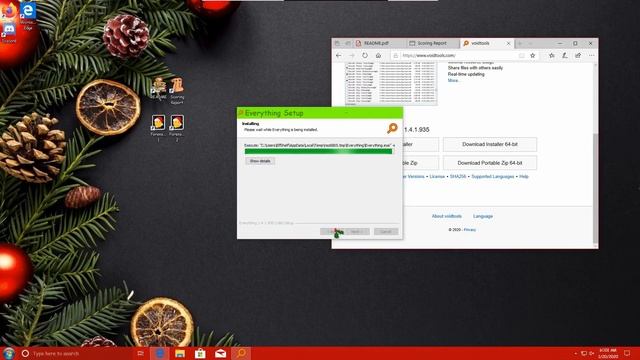Open the Scoring Report desktop shortcut
The image size is (640, 360).
click(x=177, y=91)
